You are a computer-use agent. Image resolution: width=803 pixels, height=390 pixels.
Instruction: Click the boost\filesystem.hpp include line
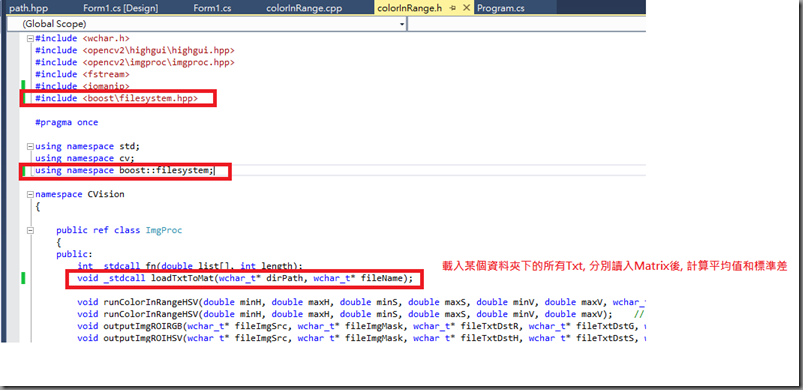tap(116, 98)
